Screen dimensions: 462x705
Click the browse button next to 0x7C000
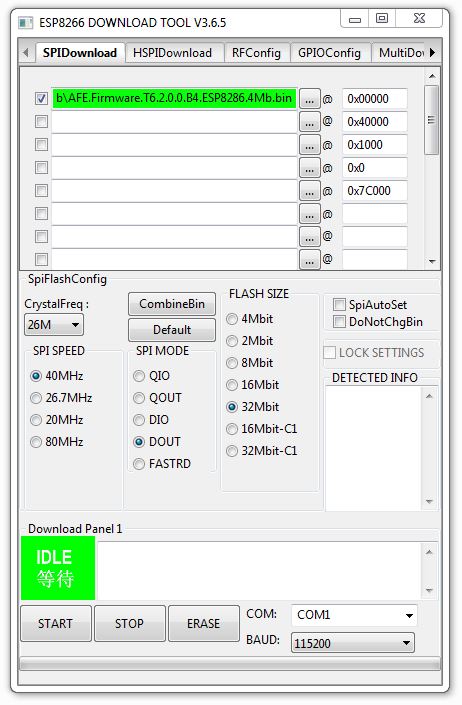click(310, 191)
